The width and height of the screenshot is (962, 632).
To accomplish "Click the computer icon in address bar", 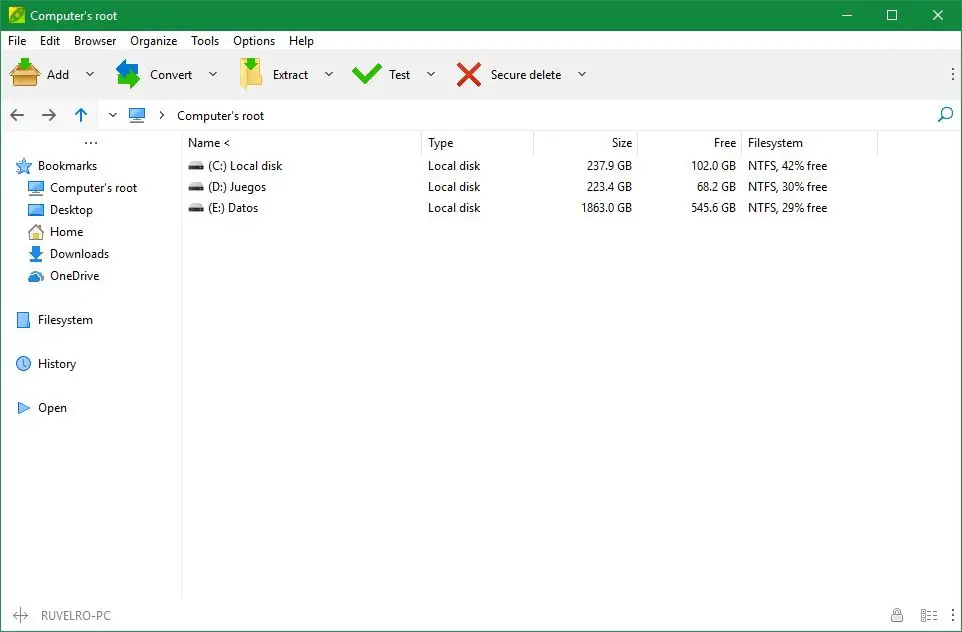I will 137,115.
